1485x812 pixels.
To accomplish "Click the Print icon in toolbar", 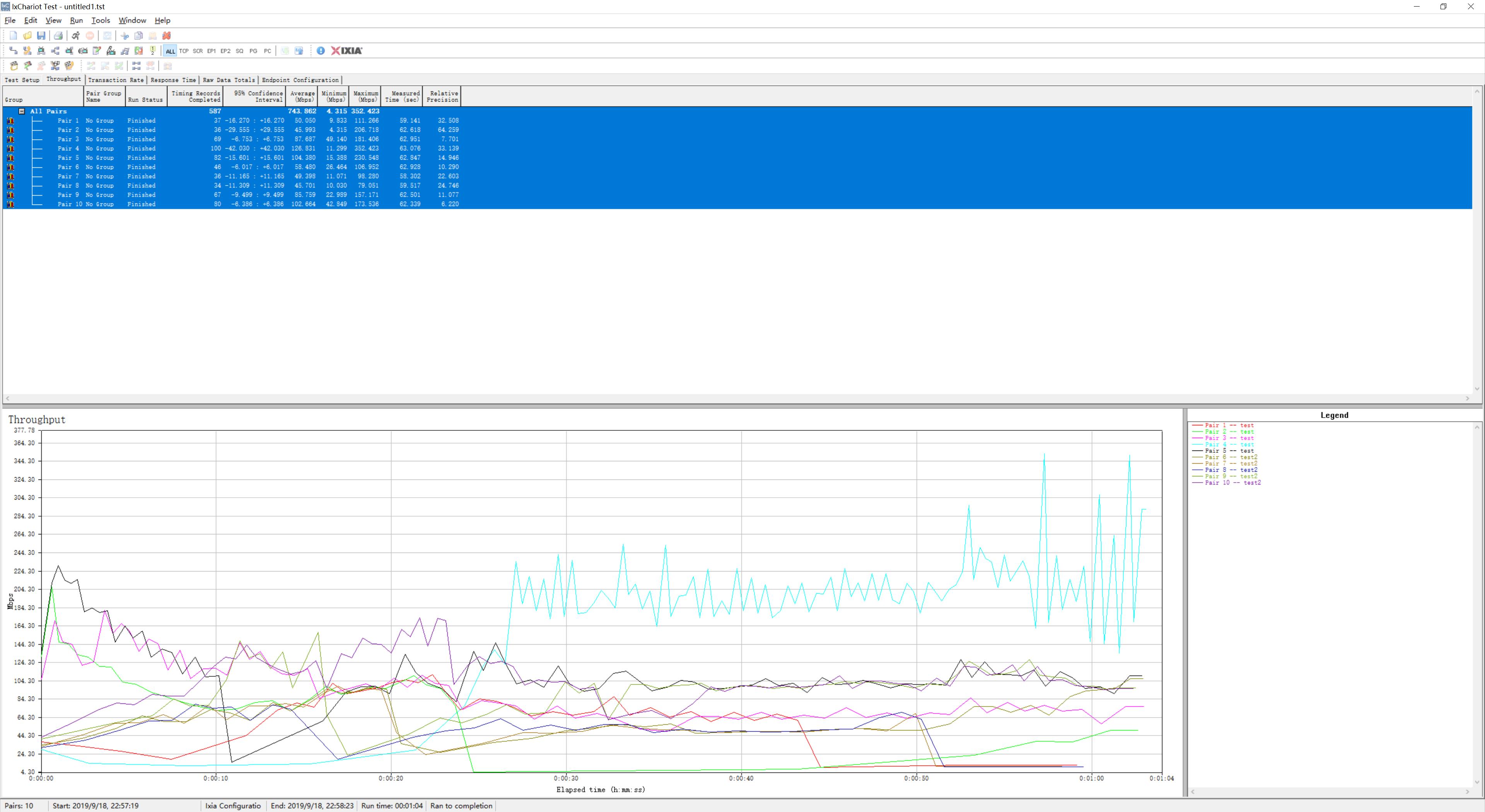I will pyautogui.click(x=58, y=36).
